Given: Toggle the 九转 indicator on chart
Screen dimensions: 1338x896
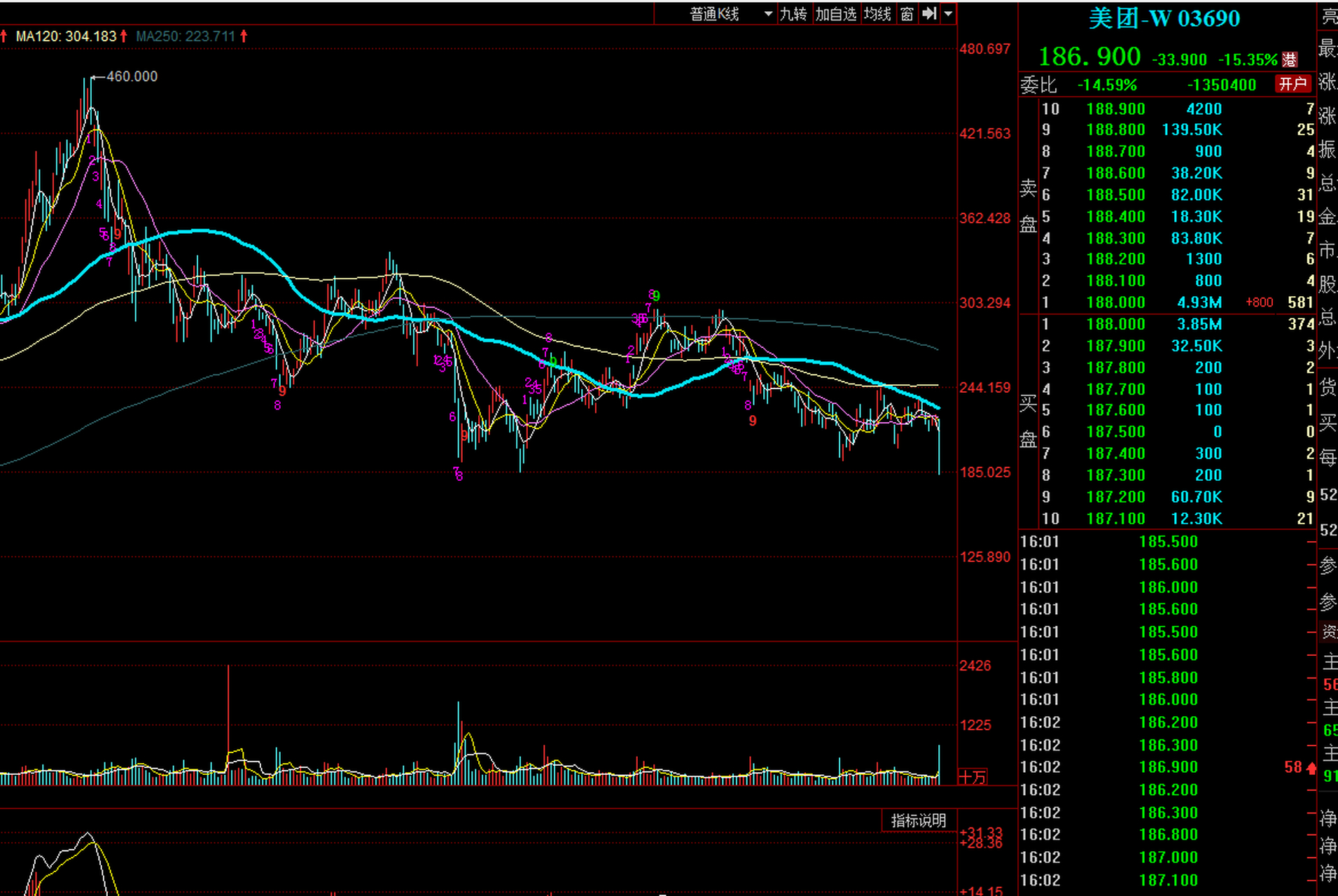Looking at the screenshot, I should (x=793, y=14).
